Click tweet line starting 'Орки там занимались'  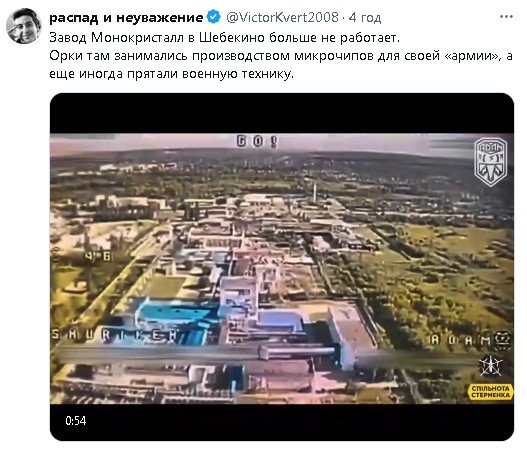[281, 55]
